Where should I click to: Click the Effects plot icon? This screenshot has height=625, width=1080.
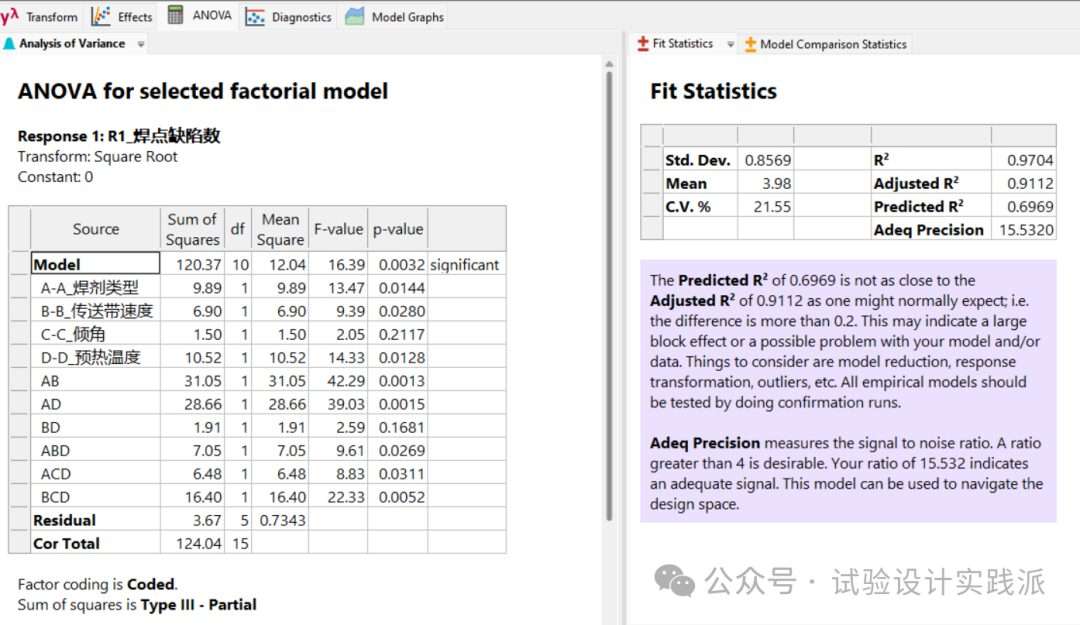(101, 16)
